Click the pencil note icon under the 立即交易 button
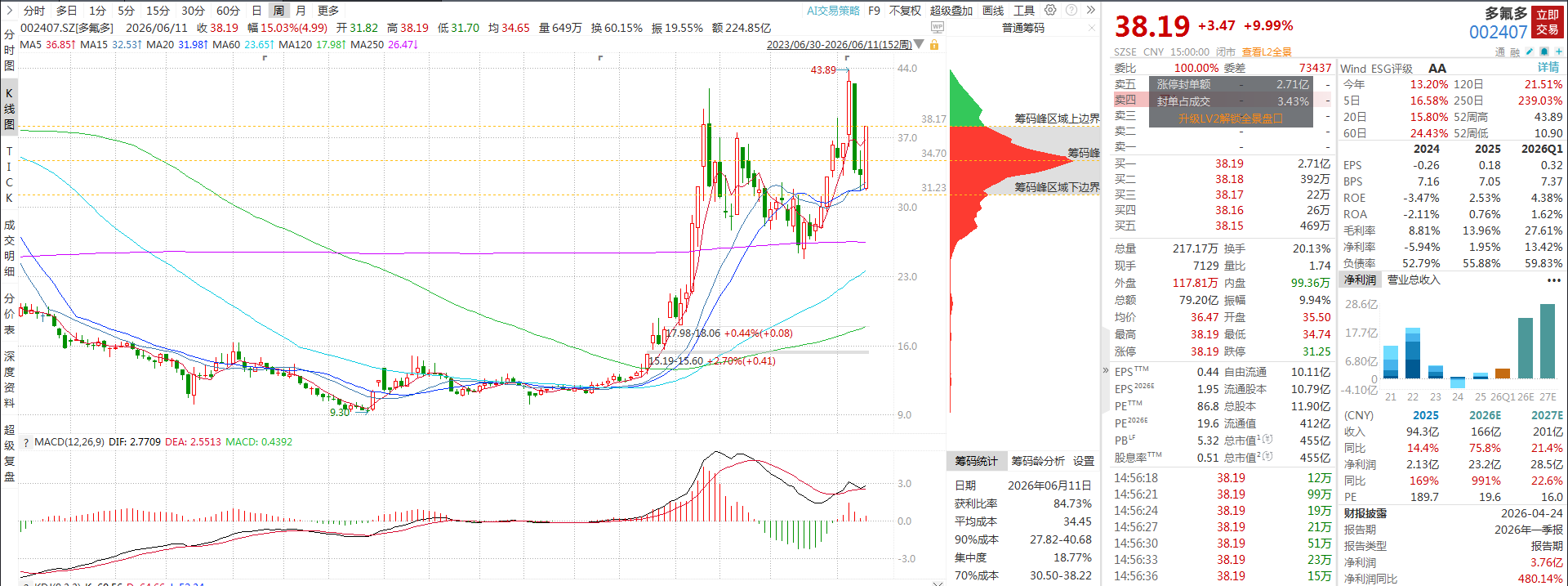This screenshot has height=586, width=1568. 1530,51
